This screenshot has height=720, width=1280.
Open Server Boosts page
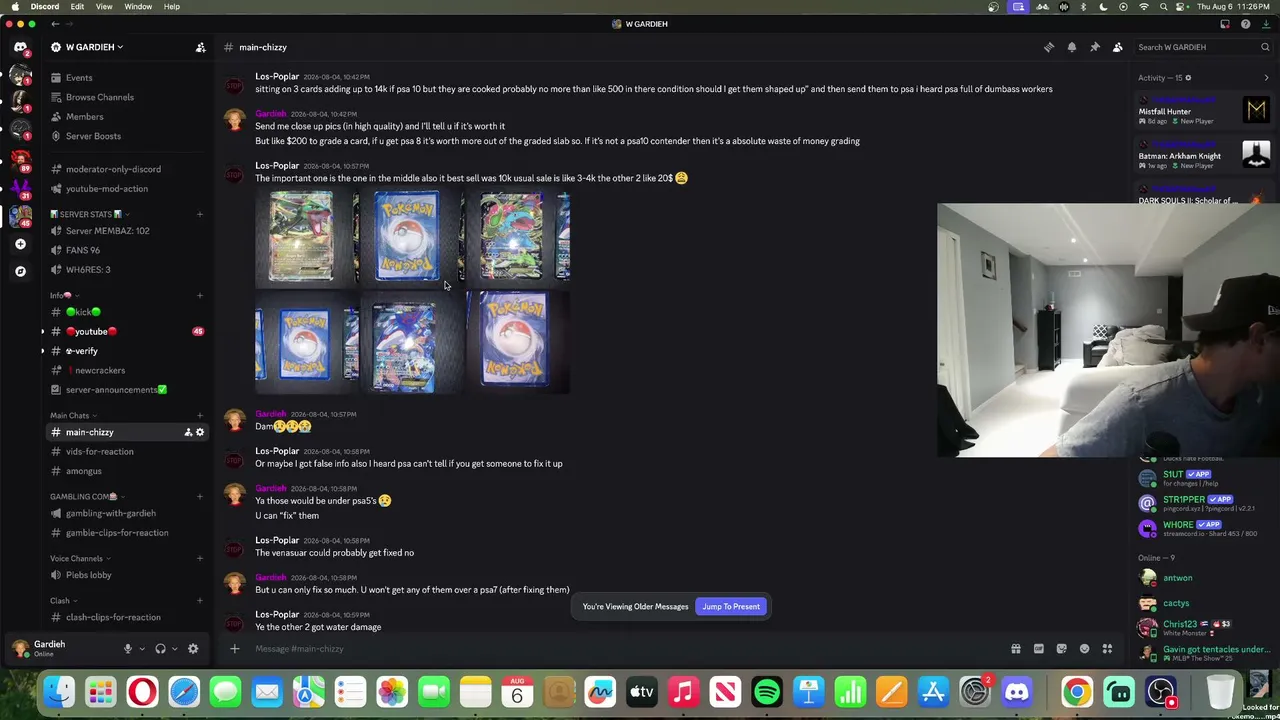pos(93,136)
